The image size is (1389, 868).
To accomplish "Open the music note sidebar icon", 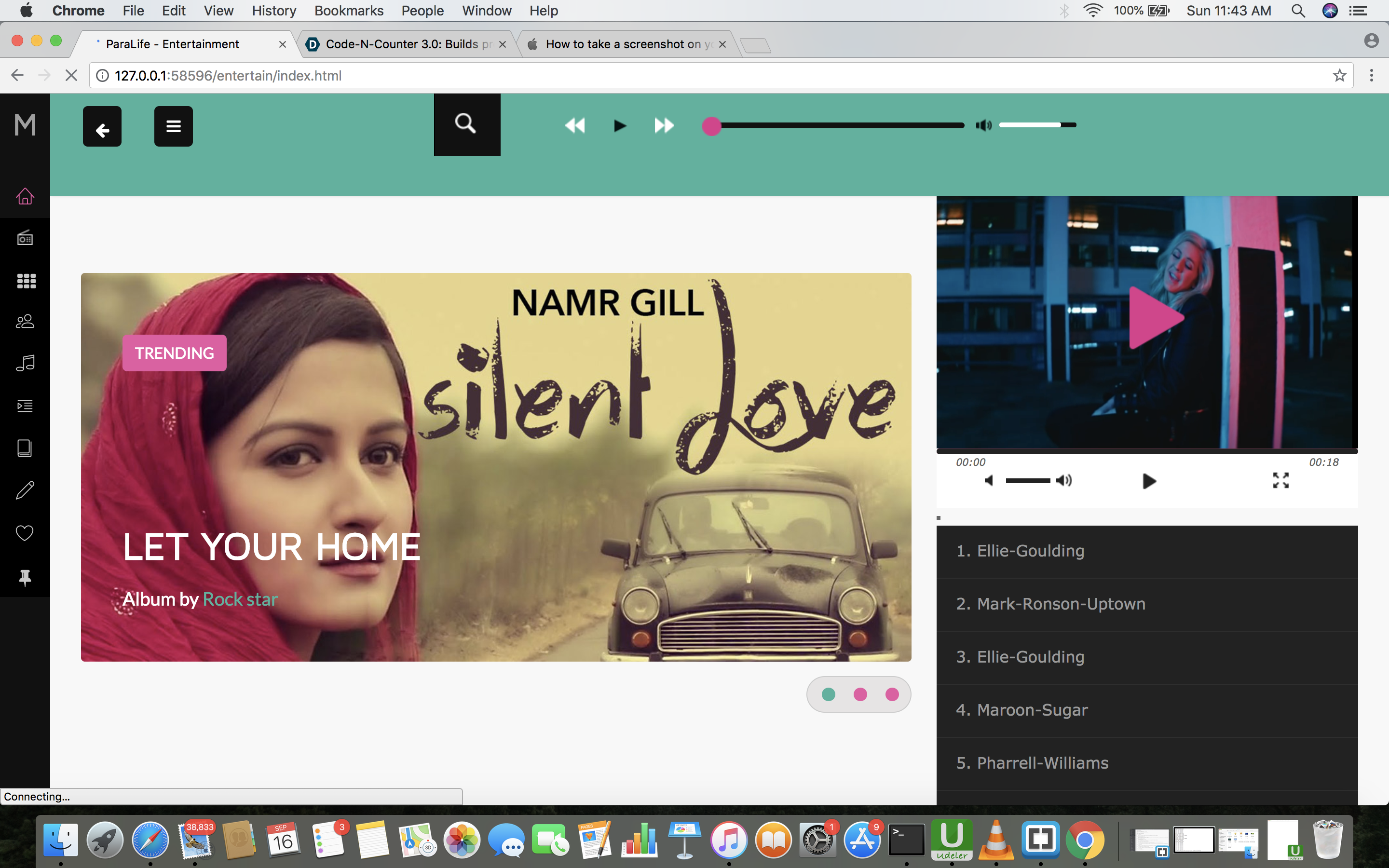I will click(x=25, y=363).
